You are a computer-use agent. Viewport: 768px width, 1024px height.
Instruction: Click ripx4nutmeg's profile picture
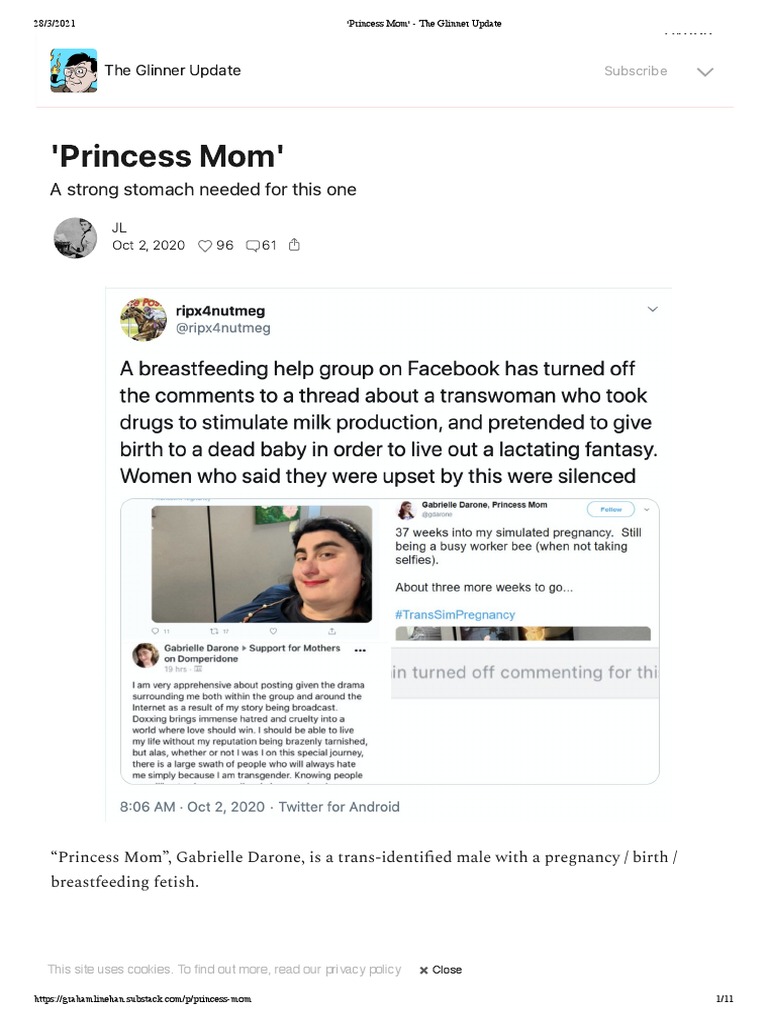(x=143, y=319)
